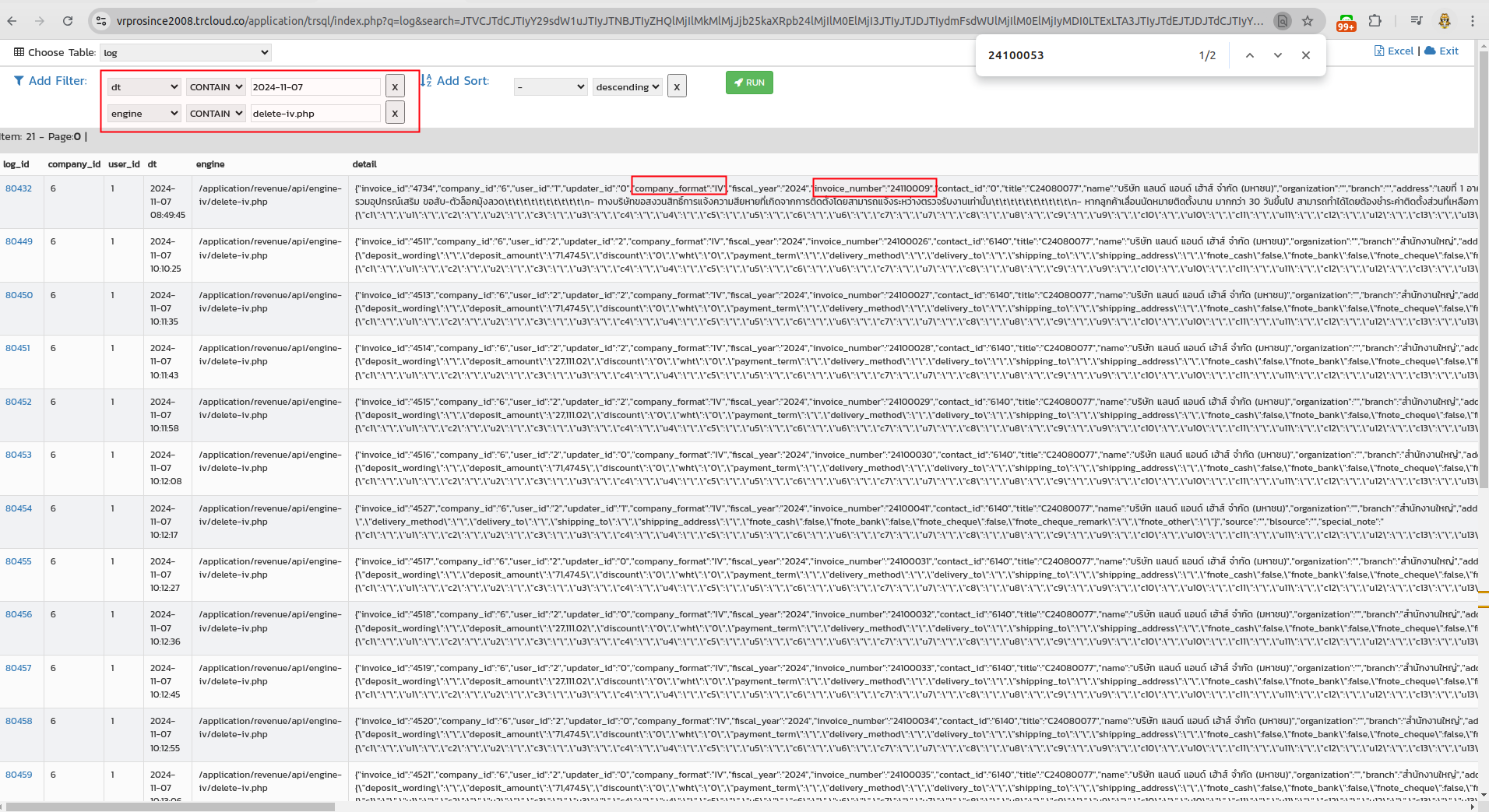This screenshot has width=1489, height=812.
Task: Open the browser profile avatar
Action: (x=1445, y=21)
